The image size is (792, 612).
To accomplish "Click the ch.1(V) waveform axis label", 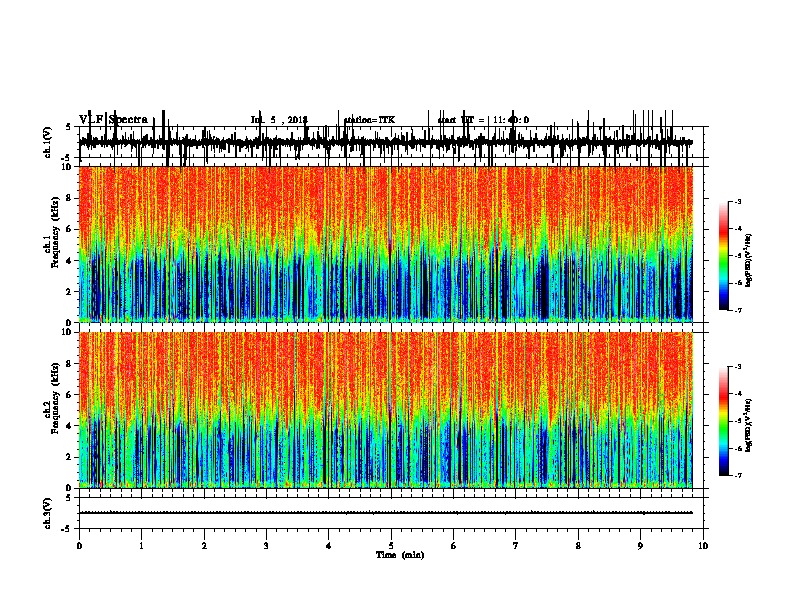I will [47, 142].
